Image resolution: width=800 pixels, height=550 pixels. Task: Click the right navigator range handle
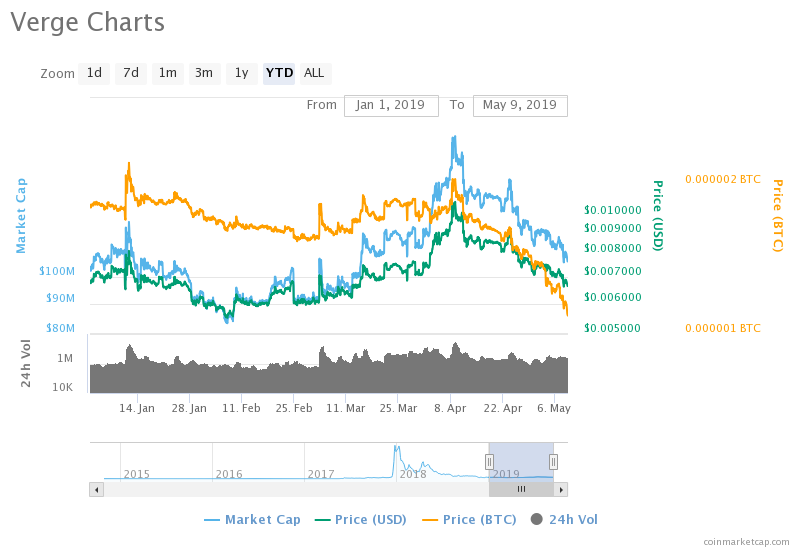click(553, 462)
